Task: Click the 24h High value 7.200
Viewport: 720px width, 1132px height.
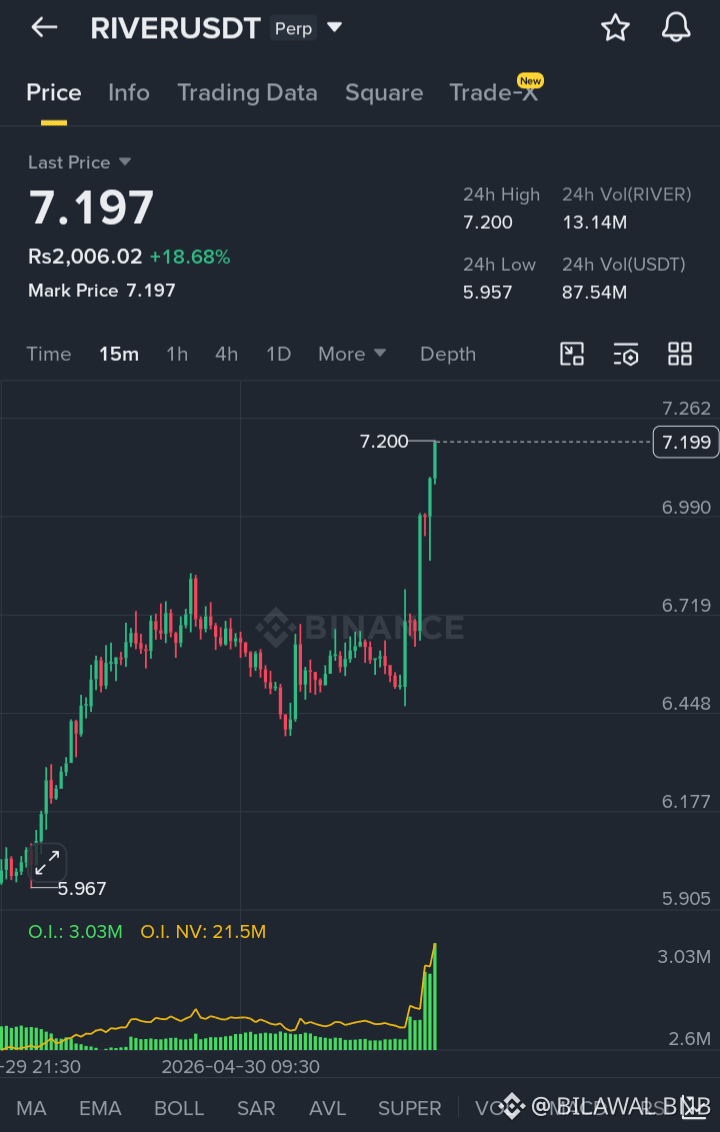Action: (487, 222)
